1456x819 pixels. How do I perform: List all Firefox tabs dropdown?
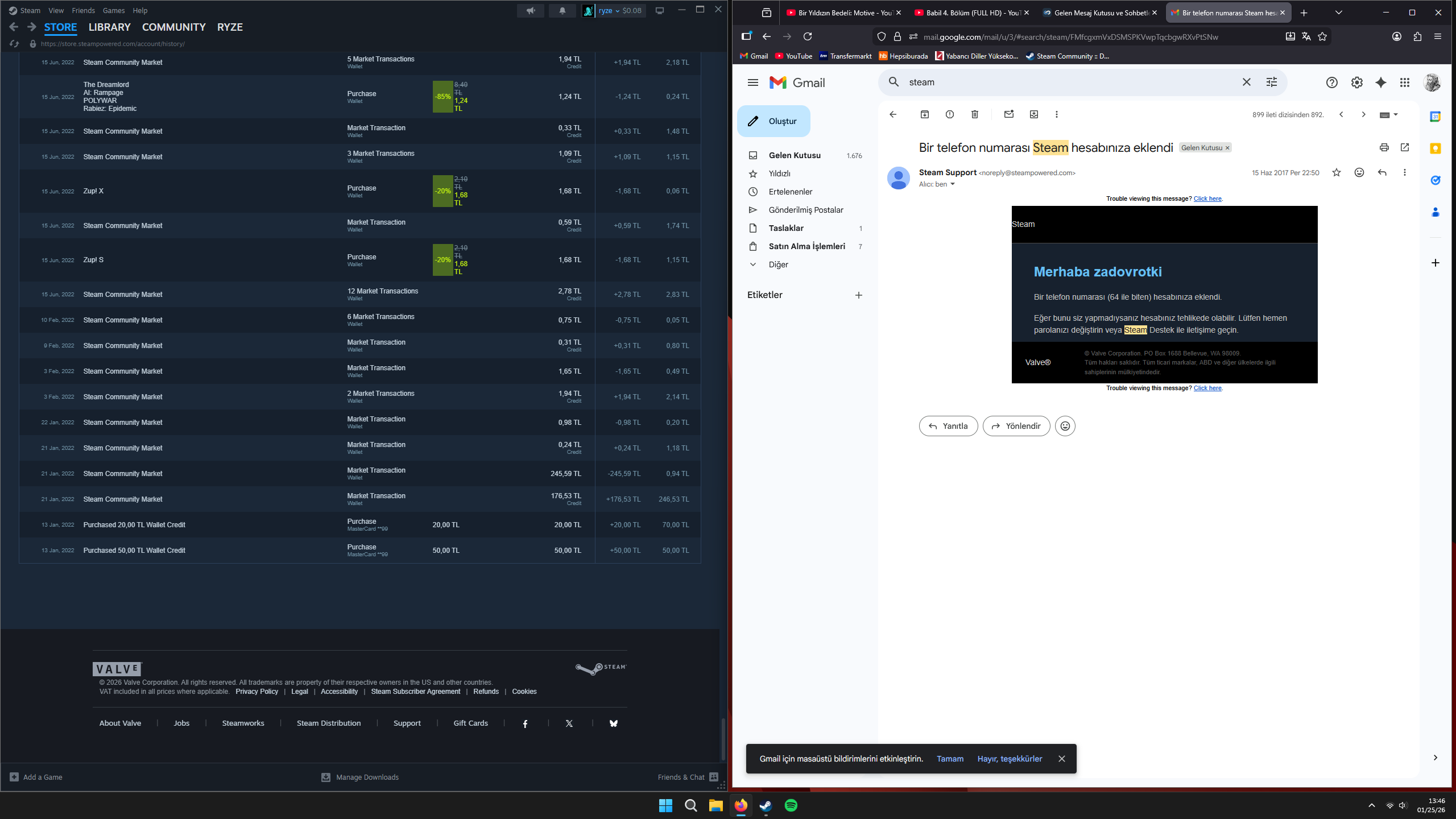1339,13
